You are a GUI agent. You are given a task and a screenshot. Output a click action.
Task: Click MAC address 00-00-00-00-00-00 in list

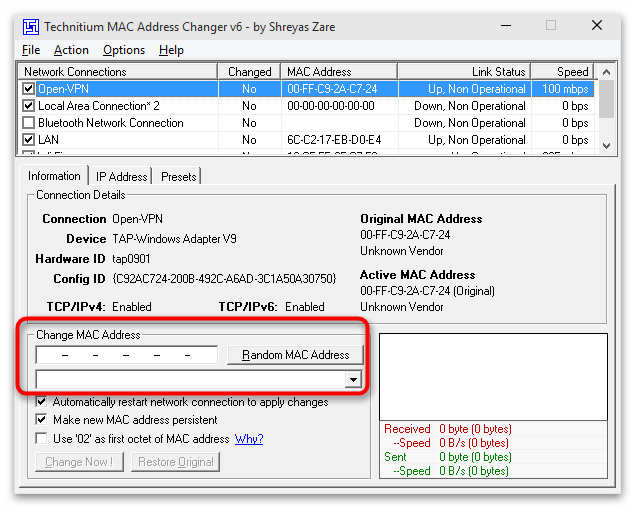click(331, 106)
